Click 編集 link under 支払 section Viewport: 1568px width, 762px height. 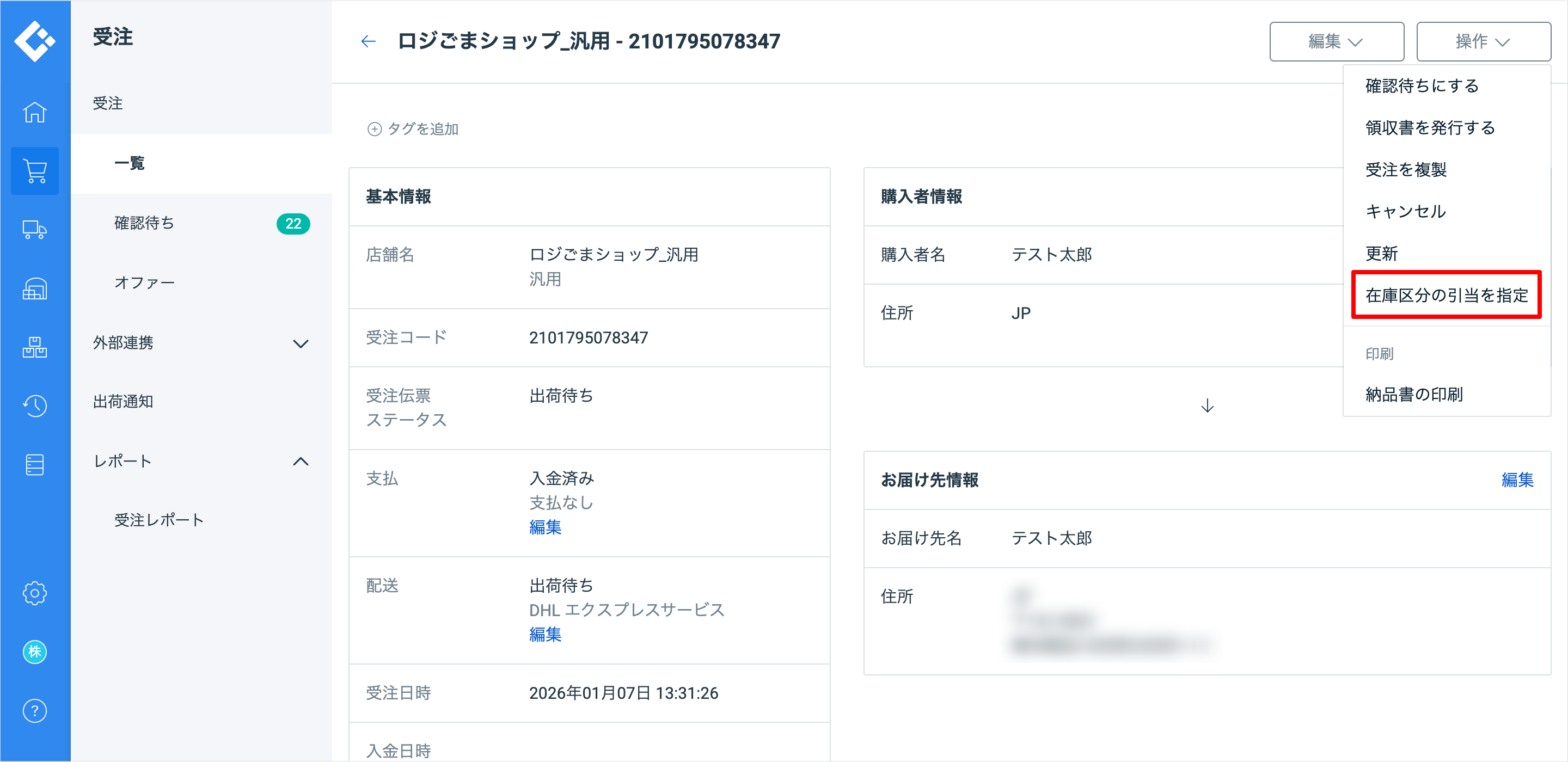(545, 527)
